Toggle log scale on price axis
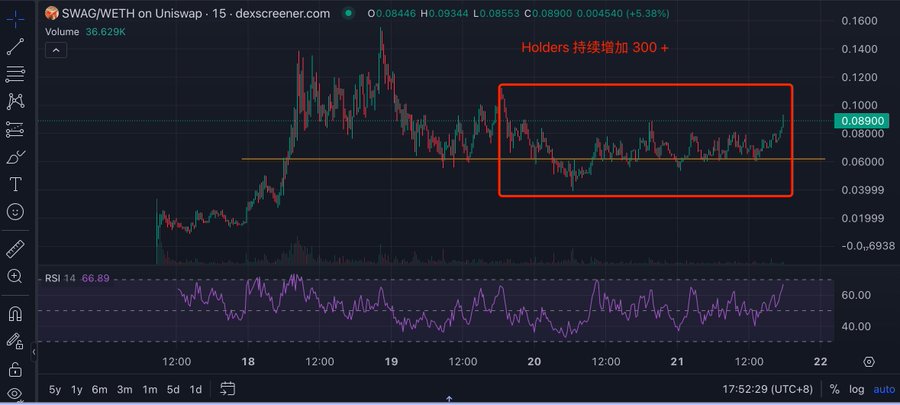Screen dimensions: 900x405 tap(857, 389)
